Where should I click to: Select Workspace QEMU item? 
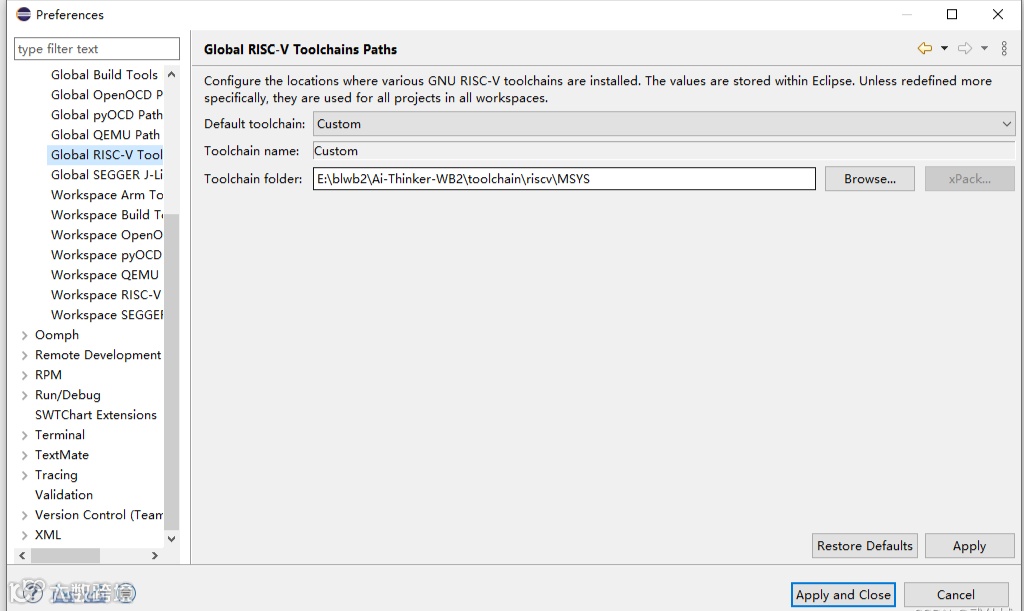click(x=104, y=275)
